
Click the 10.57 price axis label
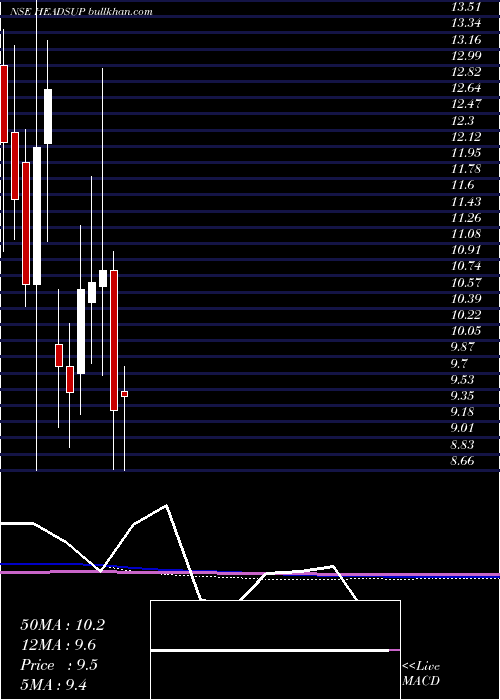[x=466, y=283]
